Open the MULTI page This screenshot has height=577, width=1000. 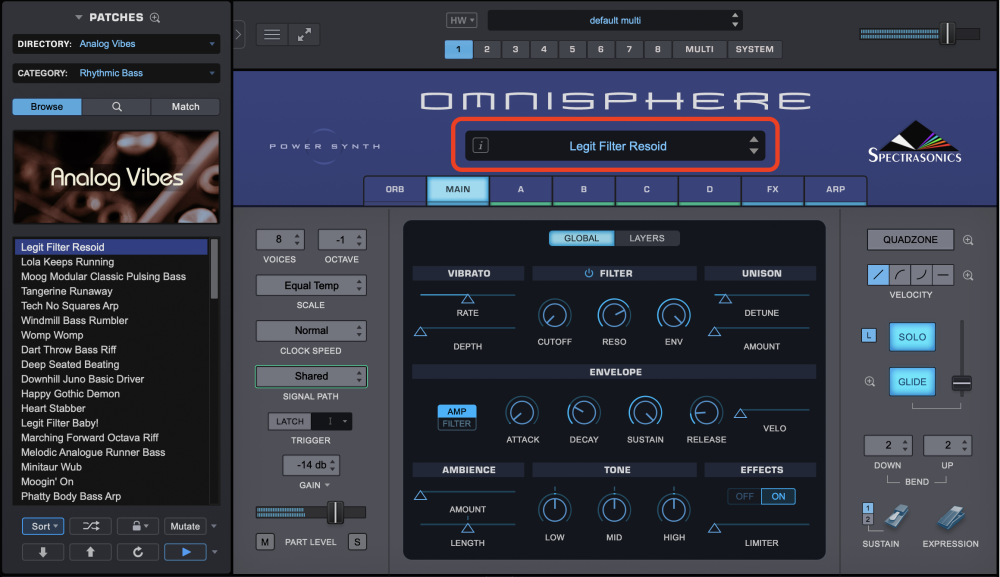pos(699,49)
